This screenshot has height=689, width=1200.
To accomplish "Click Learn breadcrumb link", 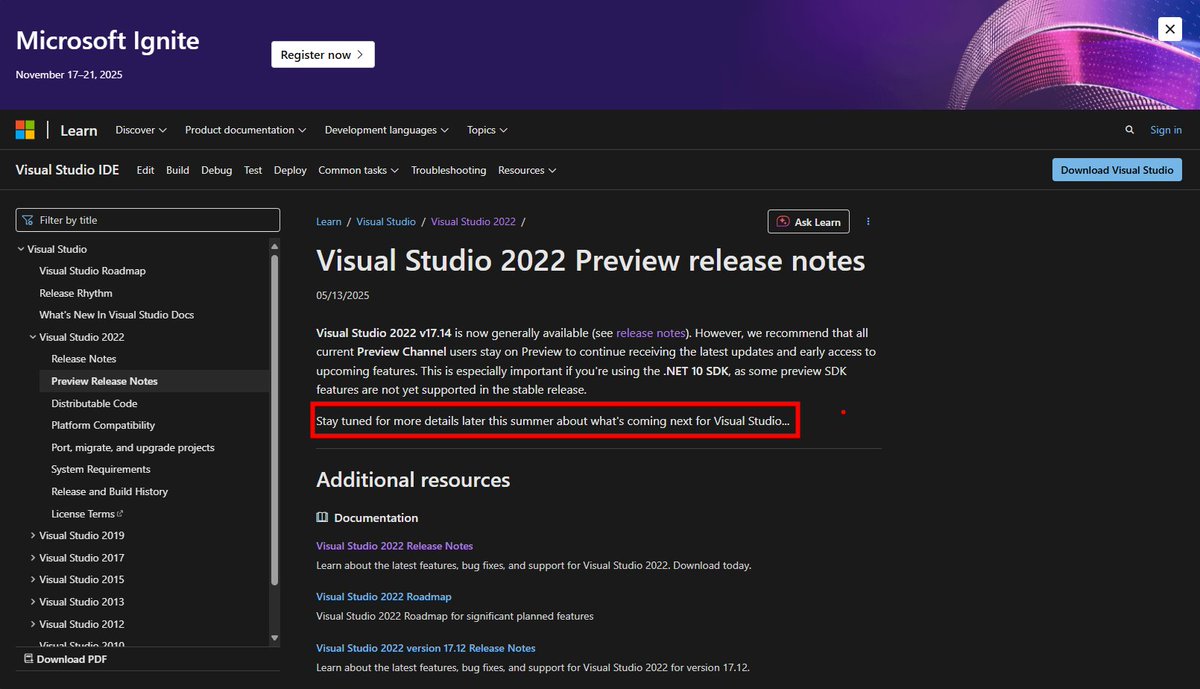I will pos(329,222).
